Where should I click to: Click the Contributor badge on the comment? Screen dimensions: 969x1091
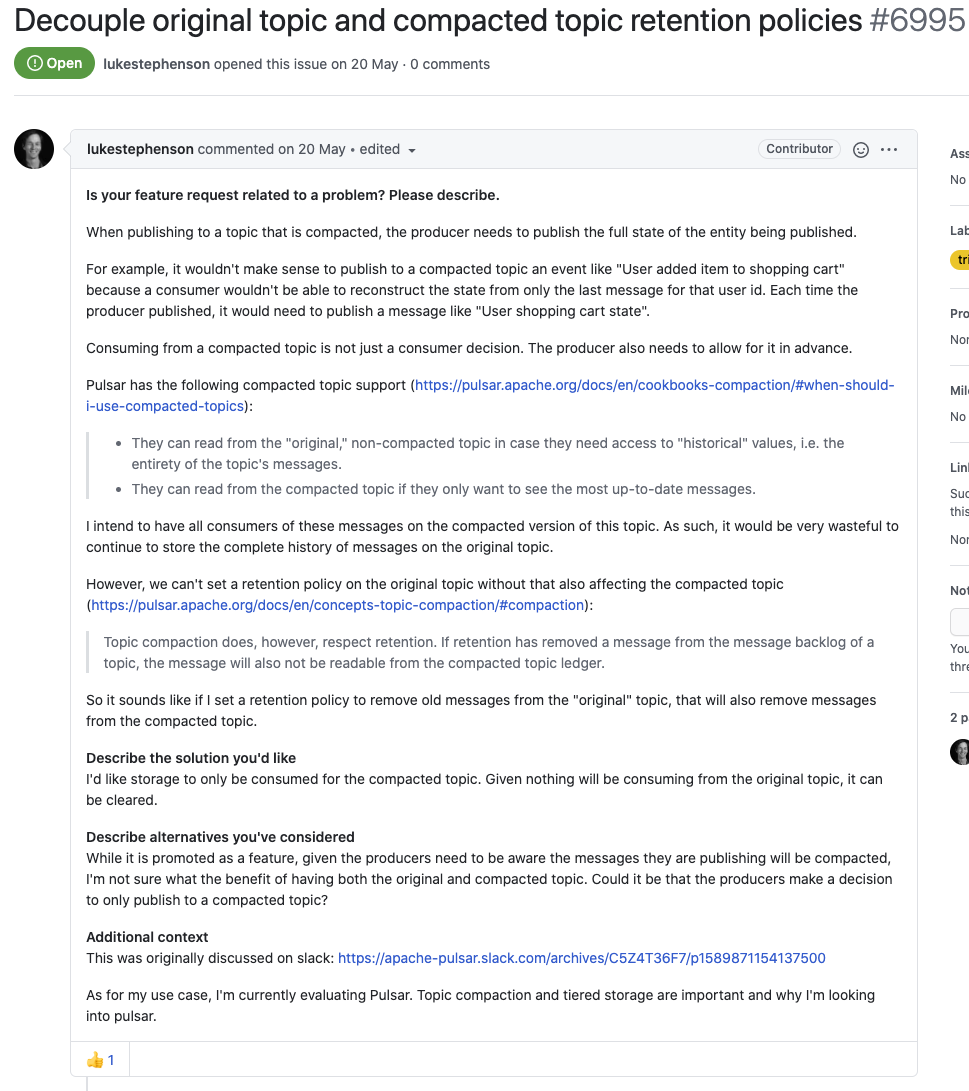[x=798, y=148]
